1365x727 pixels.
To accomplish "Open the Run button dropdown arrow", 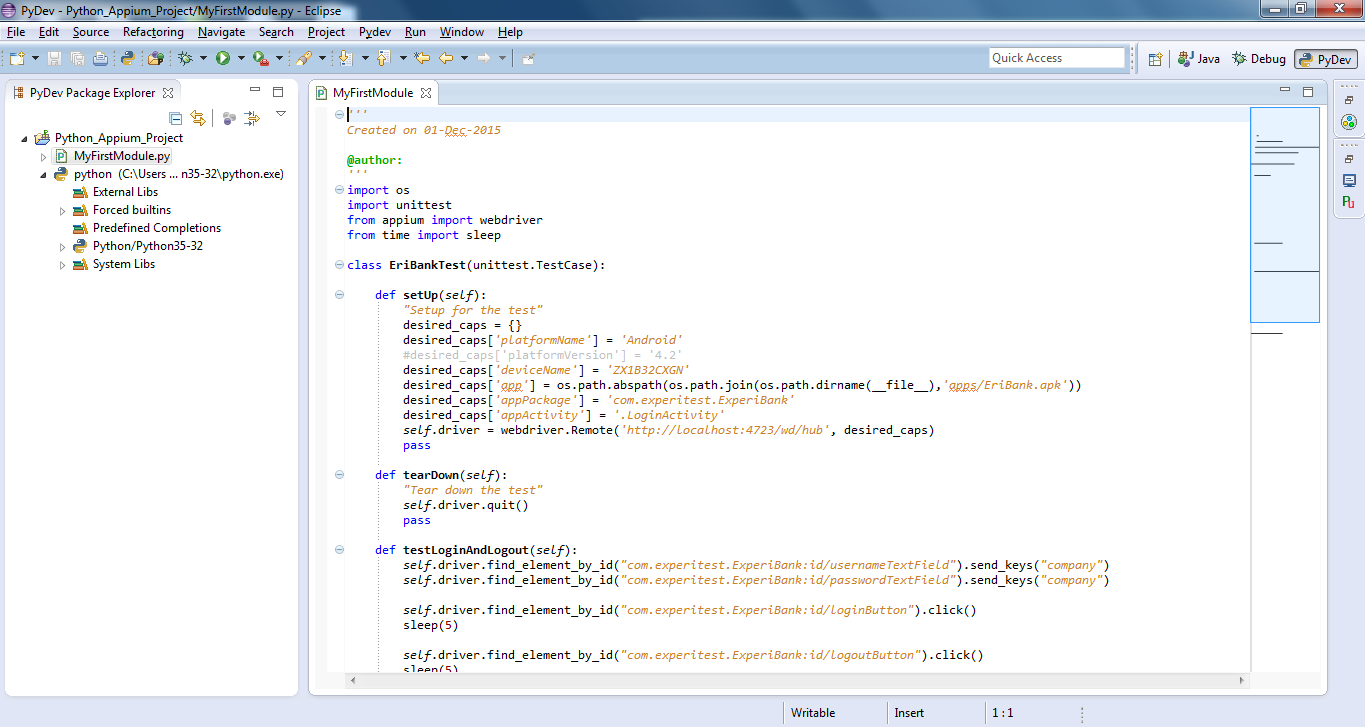I will [x=240, y=58].
